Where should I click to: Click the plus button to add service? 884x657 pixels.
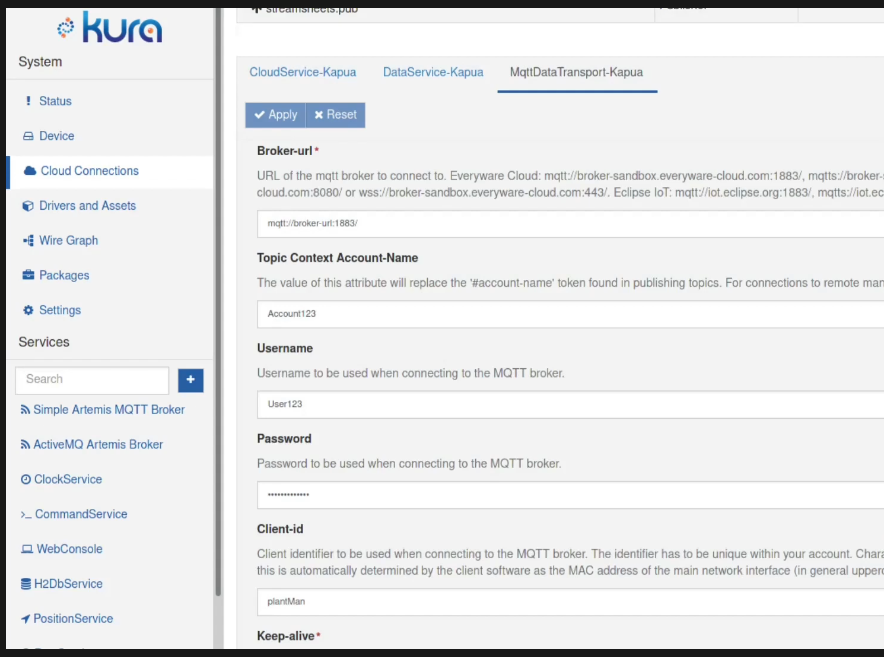pos(191,380)
